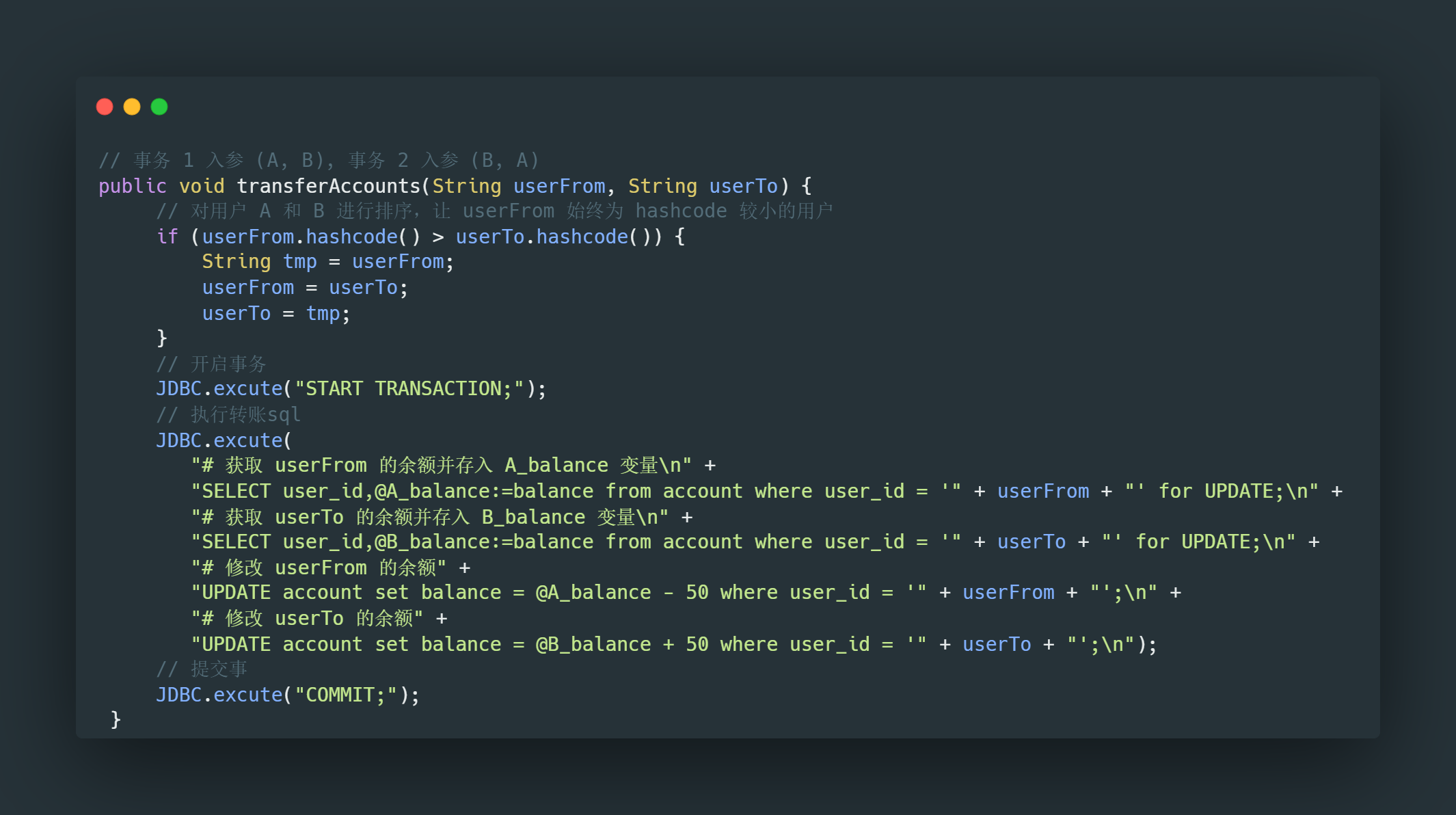
Task: Click 'userTo.hashcode()' in the if condition
Action: (x=554, y=237)
